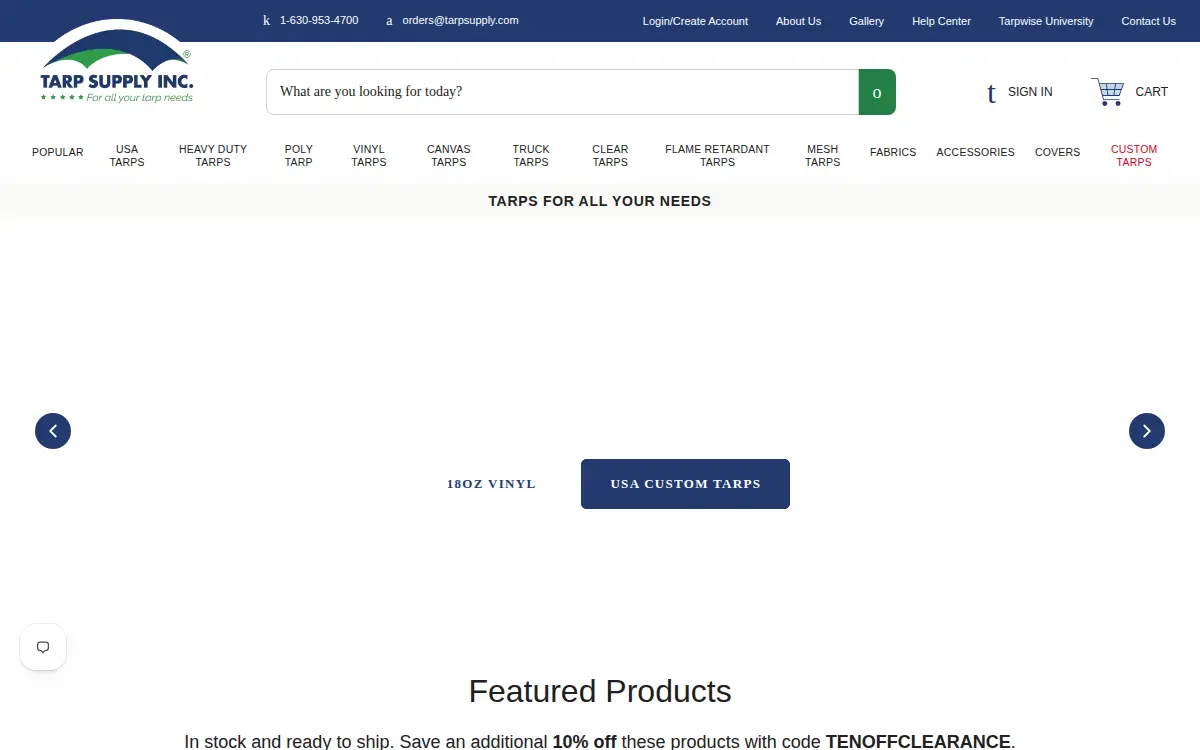
Task: Open the Gallery link
Action: click(x=866, y=21)
